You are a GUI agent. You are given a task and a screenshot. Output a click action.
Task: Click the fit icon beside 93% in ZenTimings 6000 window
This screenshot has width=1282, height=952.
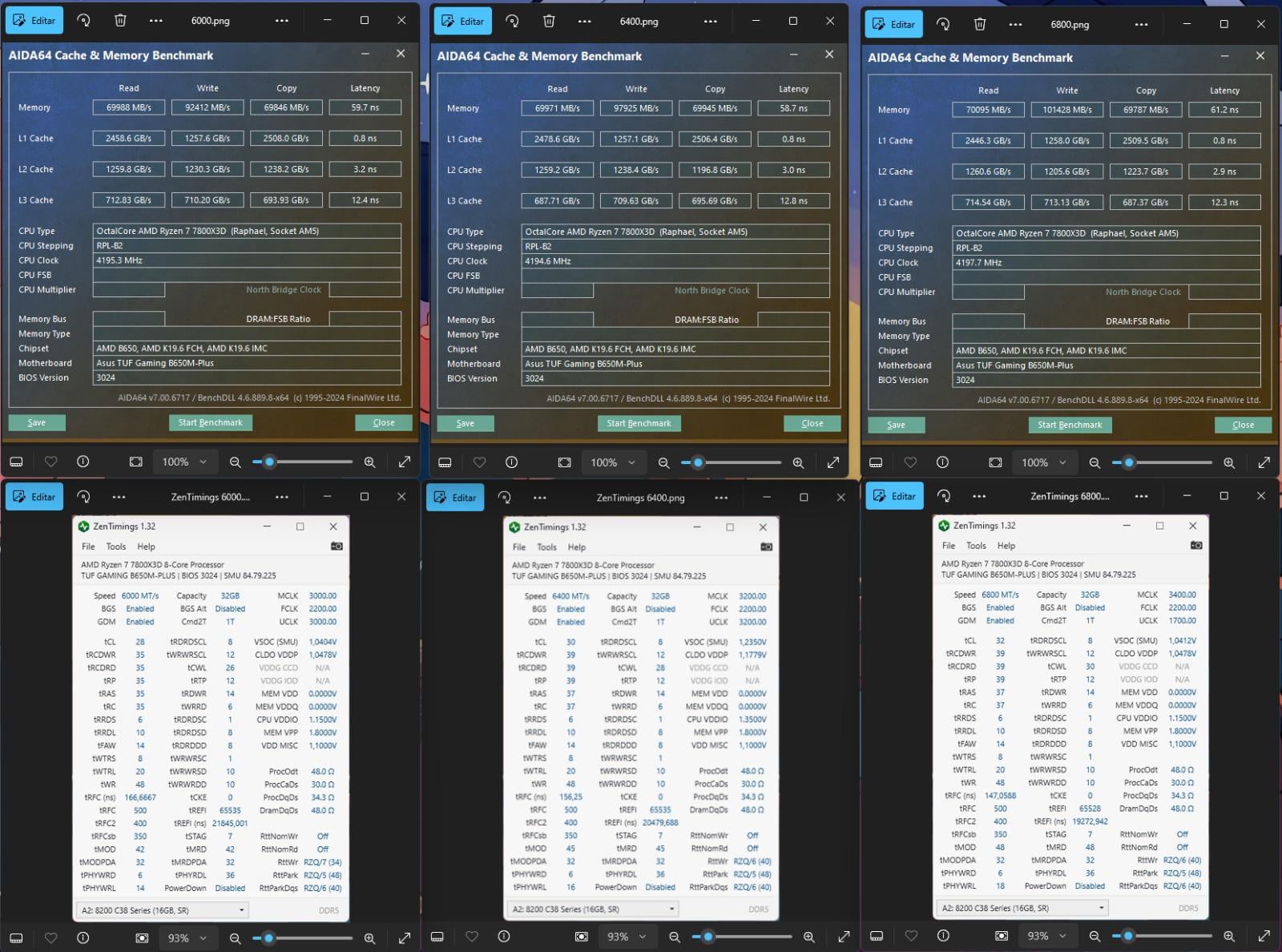142,938
